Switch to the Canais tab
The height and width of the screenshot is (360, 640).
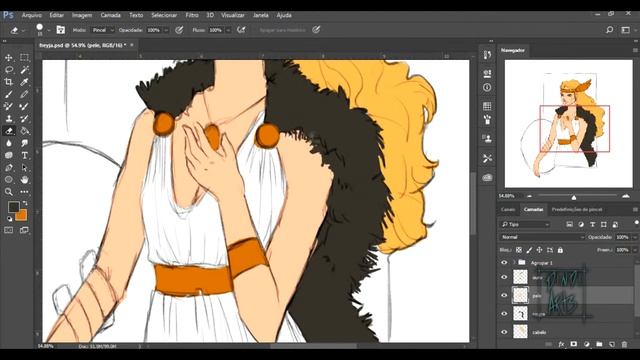pos(508,209)
